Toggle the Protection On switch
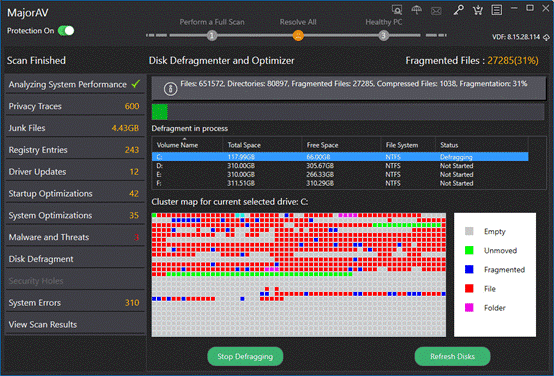Screen dimensions: 554x376 66,31
